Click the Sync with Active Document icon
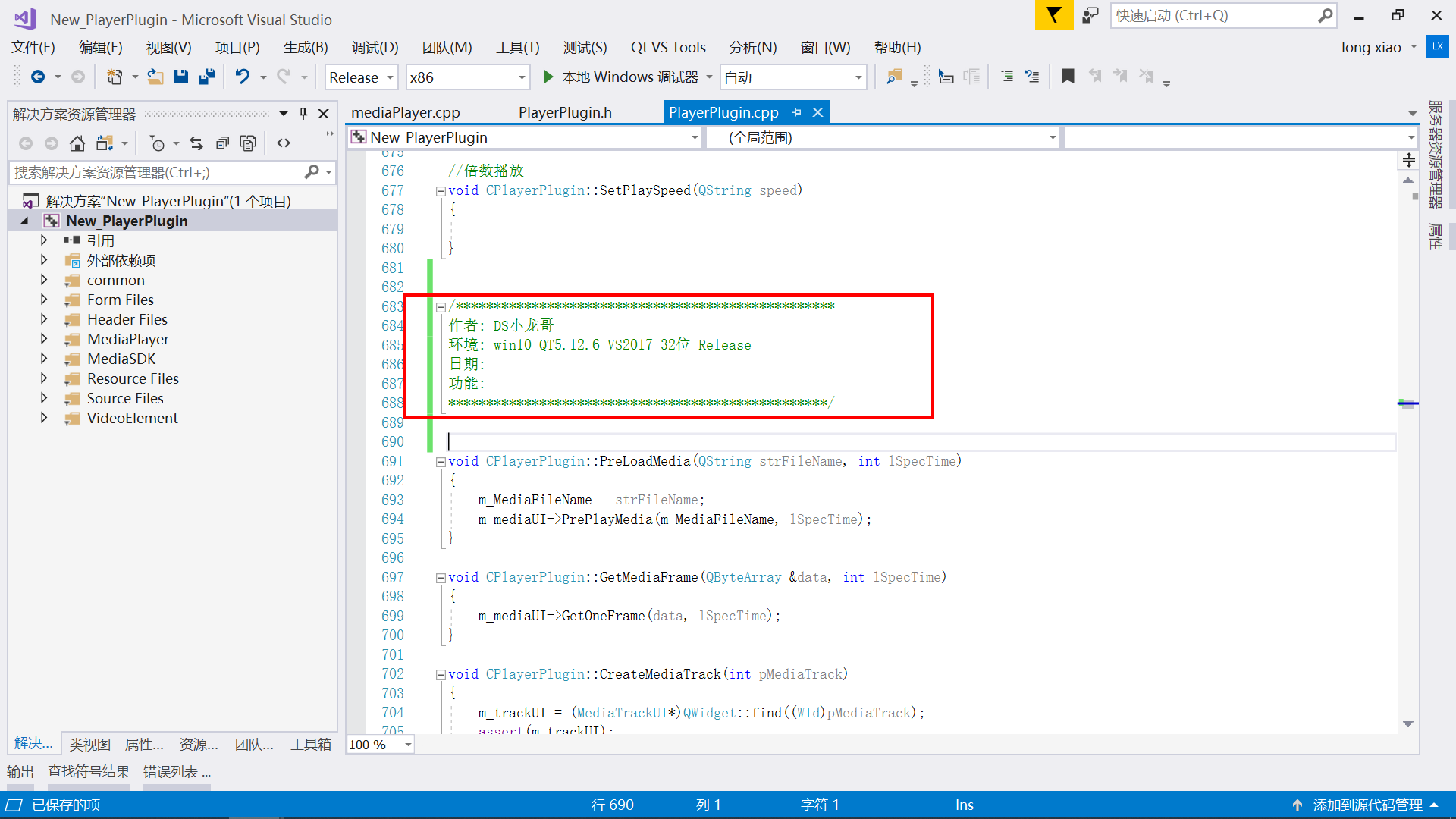Viewport: 1456px width, 819px height. pos(196,143)
